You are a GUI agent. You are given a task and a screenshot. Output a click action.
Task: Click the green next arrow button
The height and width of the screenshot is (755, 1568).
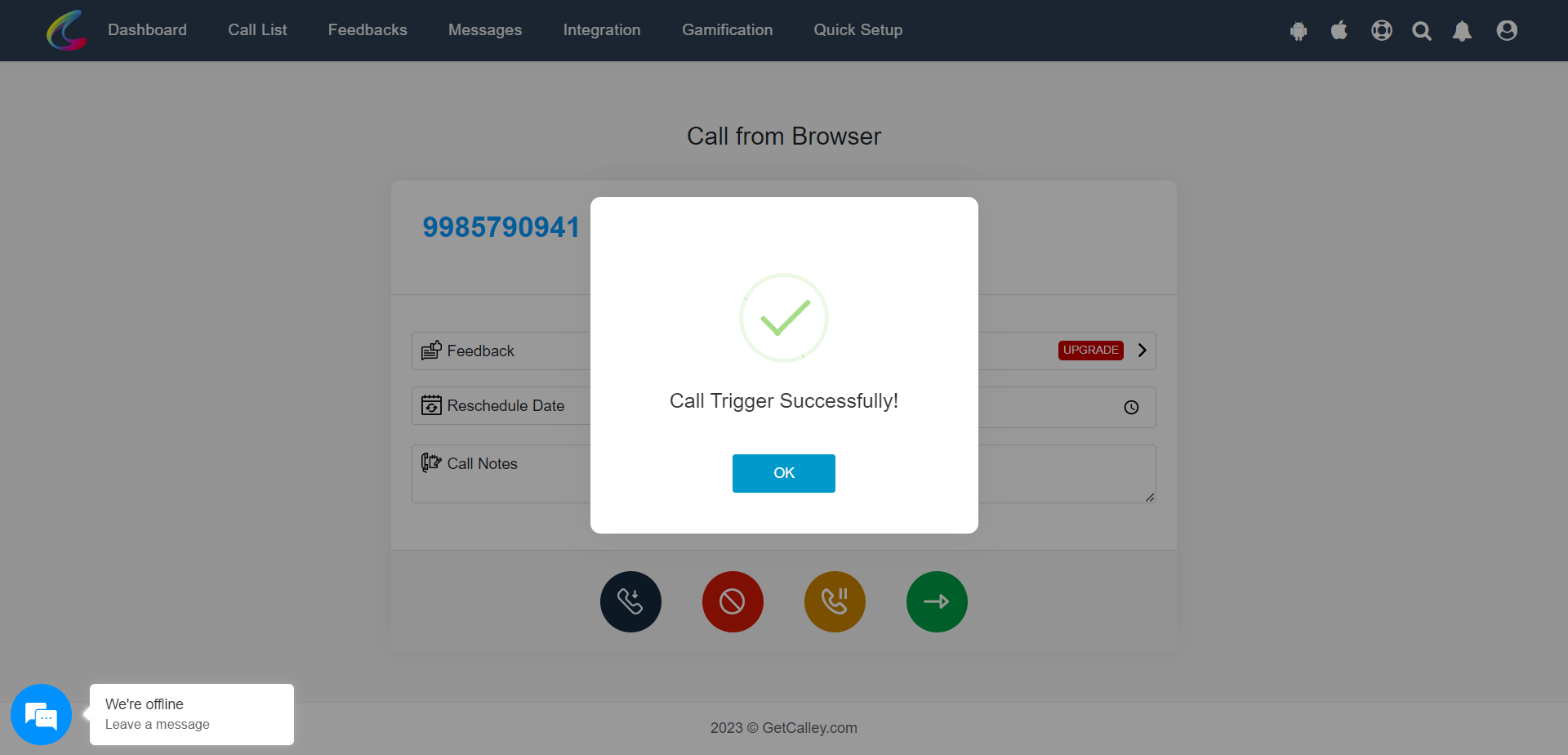937,601
